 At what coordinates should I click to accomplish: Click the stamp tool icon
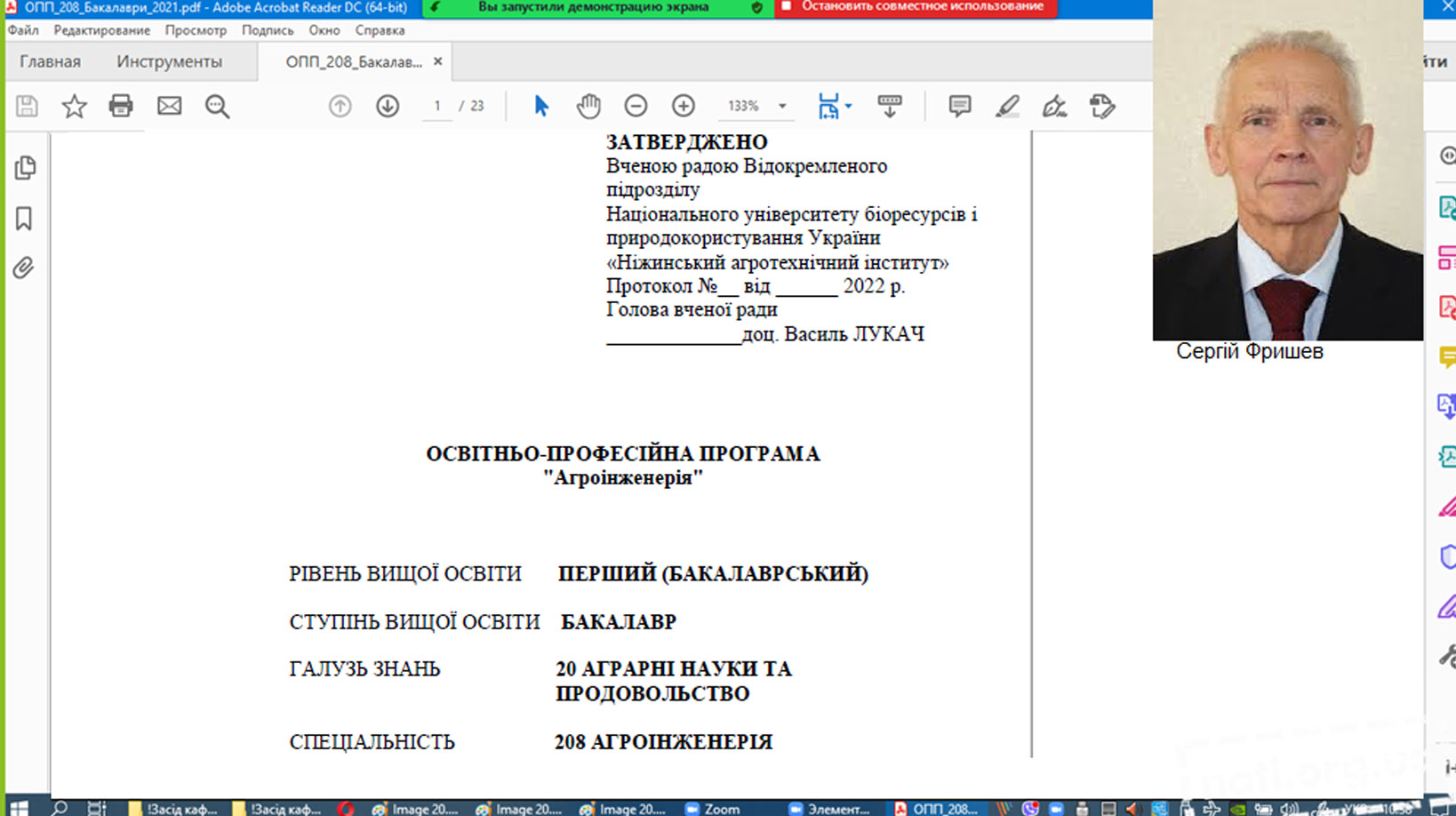pyautogui.click(x=1102, y=107)
